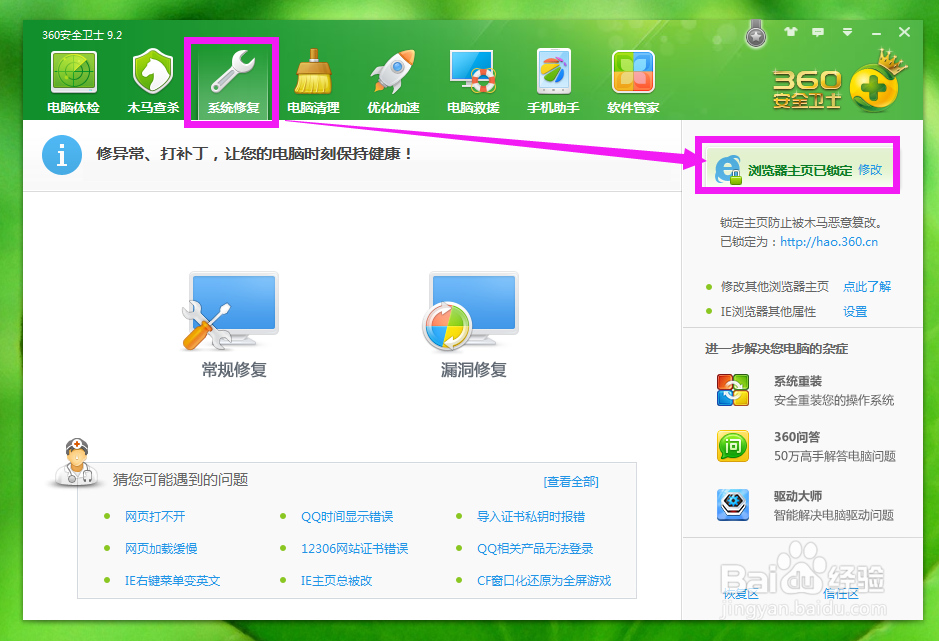Viewport: 939px width, 641px height.
Task: Open 导入证书私钥时报错 link
Action: tap(531, 516)
